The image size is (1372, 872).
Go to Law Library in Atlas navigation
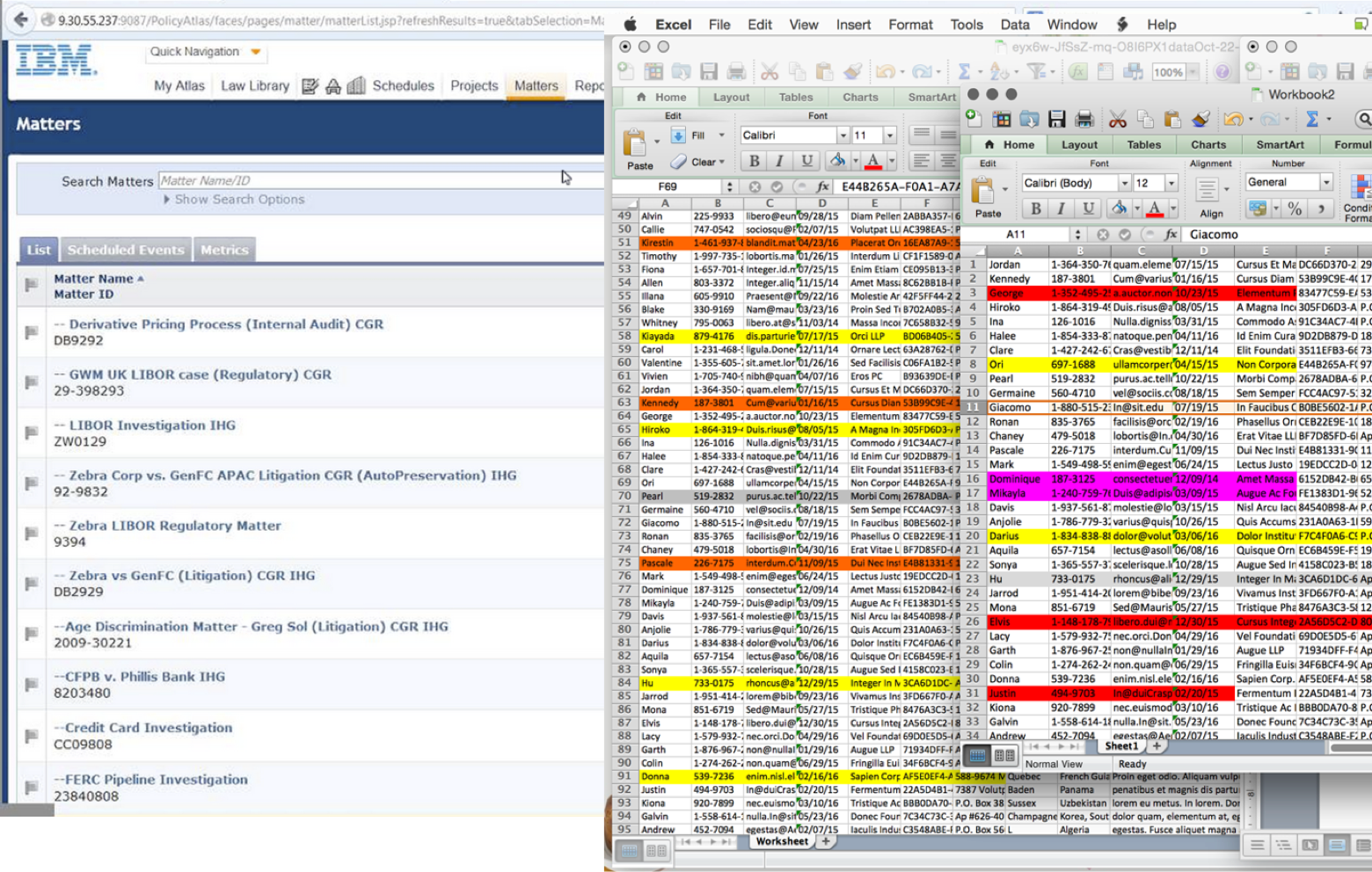(x=255, y=85)
